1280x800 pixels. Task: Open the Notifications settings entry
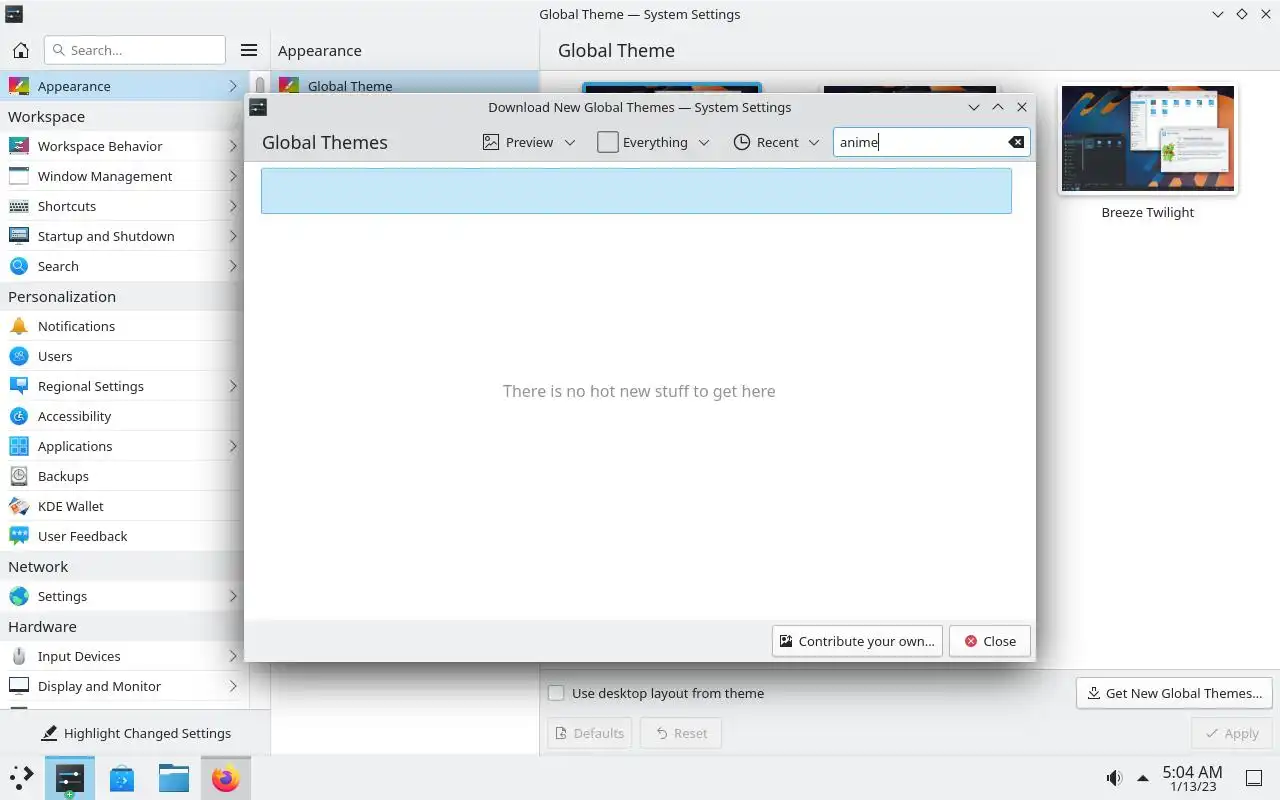click(x=122, y=326)
